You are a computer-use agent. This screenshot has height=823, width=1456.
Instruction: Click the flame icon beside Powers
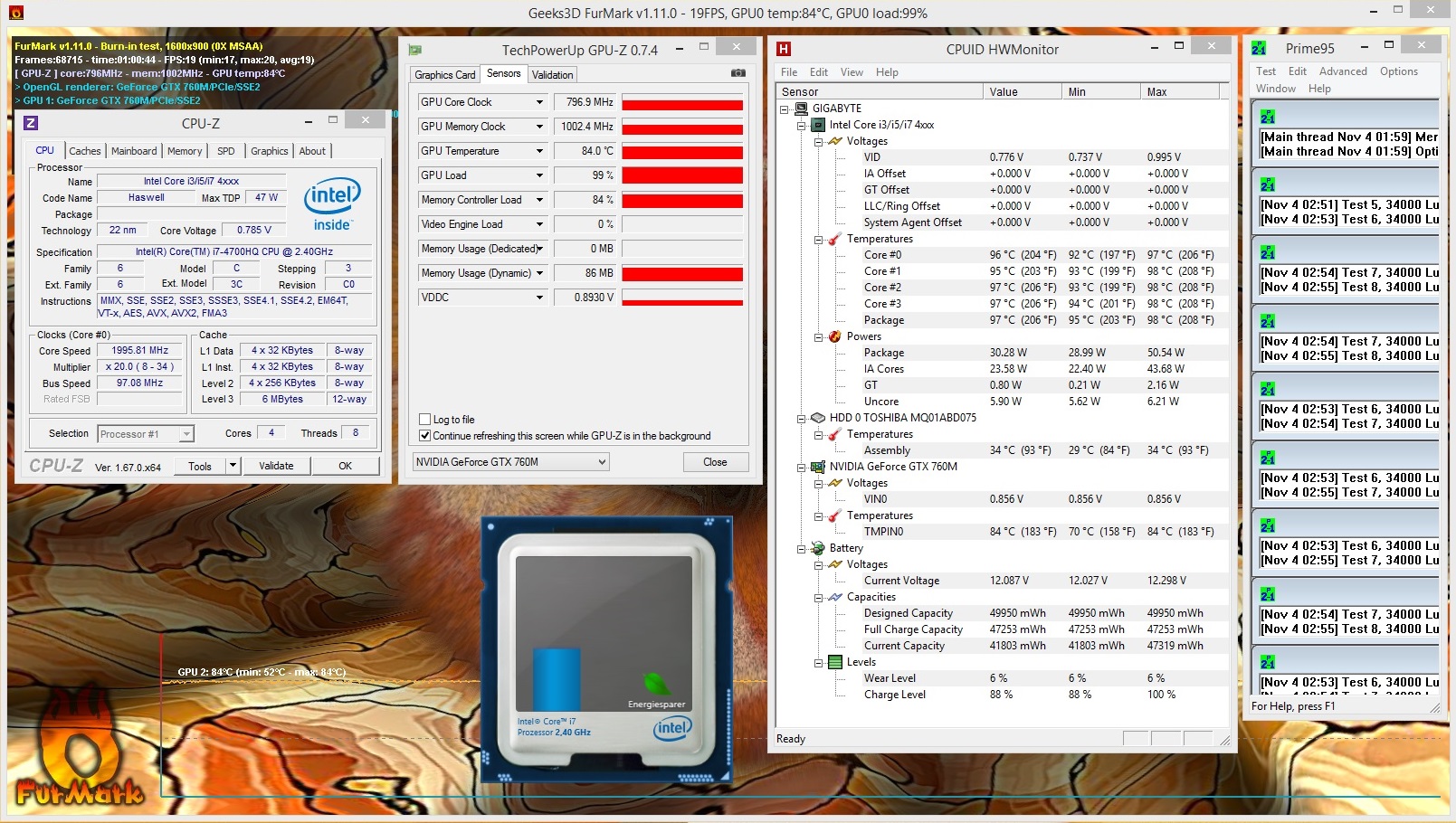pyautogui.click(x=835, y=336)
